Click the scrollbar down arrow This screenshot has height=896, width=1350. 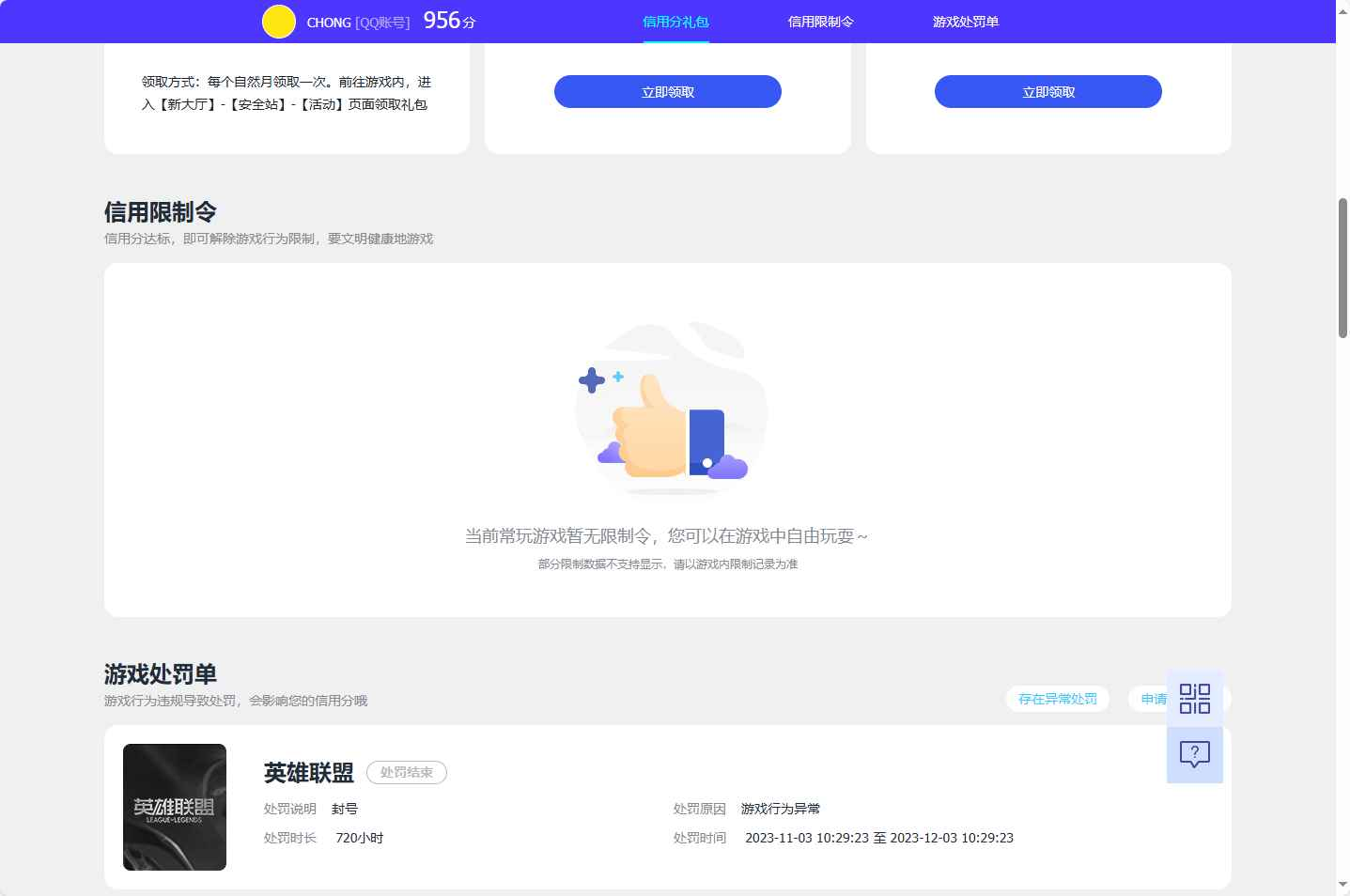tap(1342, 886)
